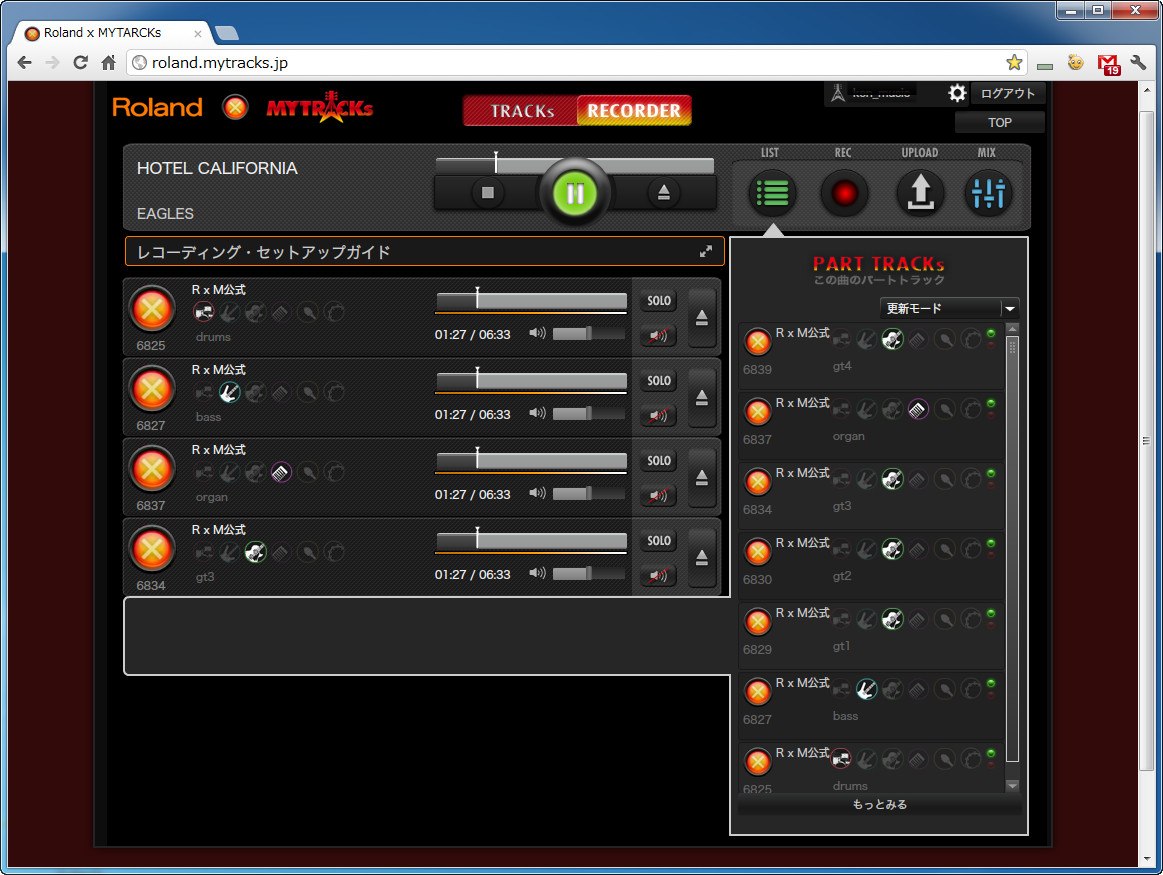Viewport: 1163px width, 875px height.
Task: Go back with the browser back arrow
Action: (x=24, y=62)
